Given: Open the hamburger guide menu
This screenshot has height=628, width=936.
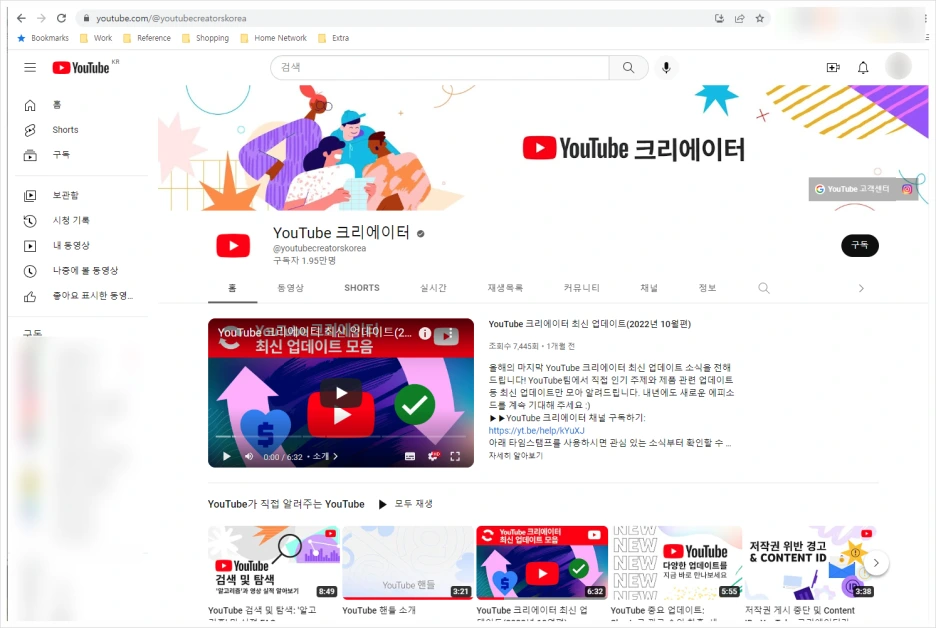Looking at the screenshot, I should coord(30,67).
